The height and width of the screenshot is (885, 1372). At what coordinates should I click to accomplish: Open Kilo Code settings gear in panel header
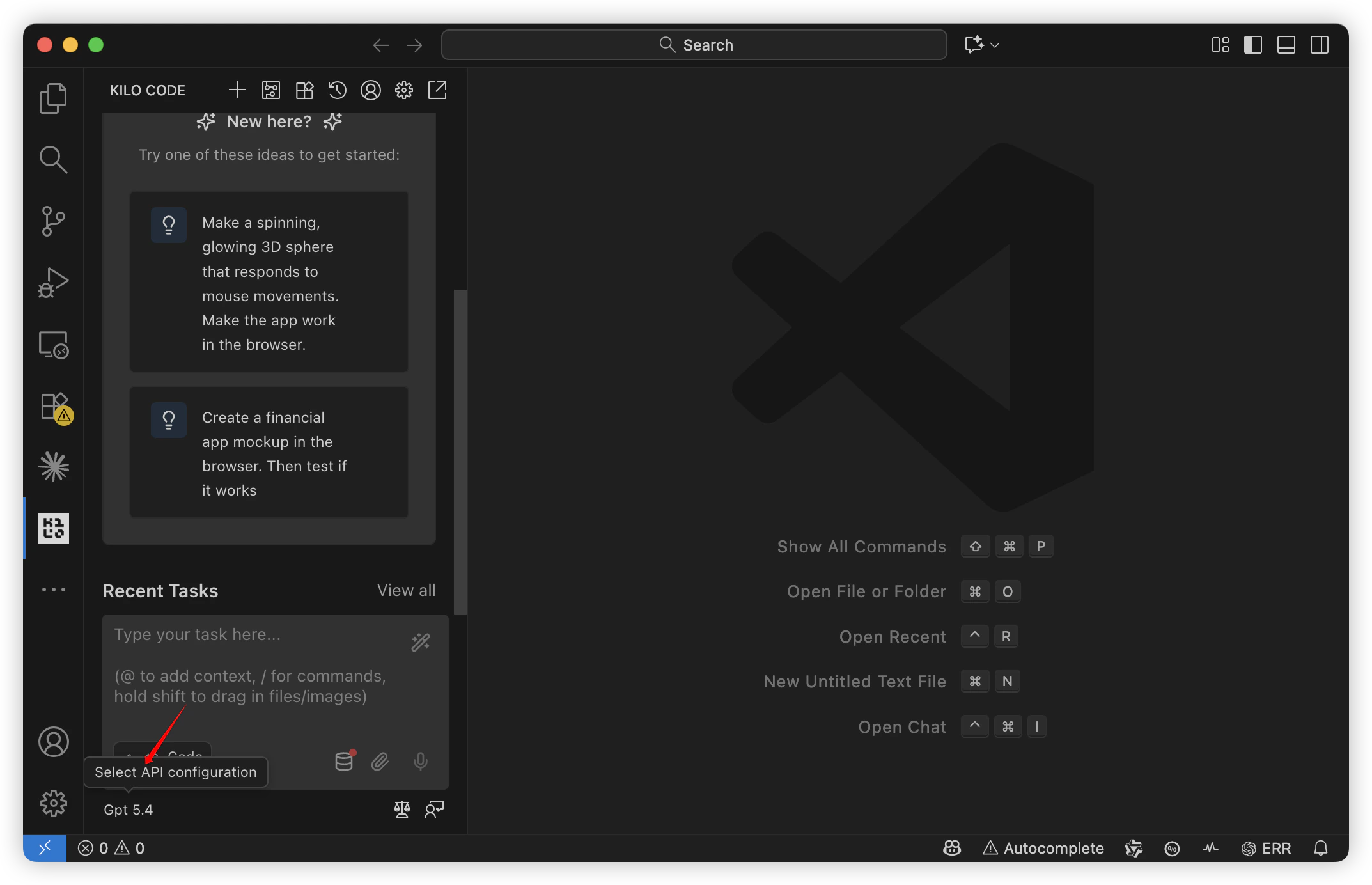[x=404, y=90]
